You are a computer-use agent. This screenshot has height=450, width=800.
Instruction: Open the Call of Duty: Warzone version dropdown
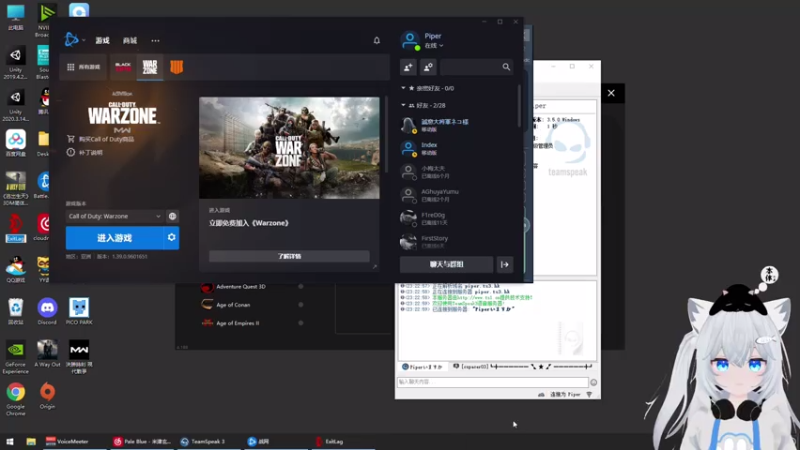pyautogui.click(x=114, y=216)
